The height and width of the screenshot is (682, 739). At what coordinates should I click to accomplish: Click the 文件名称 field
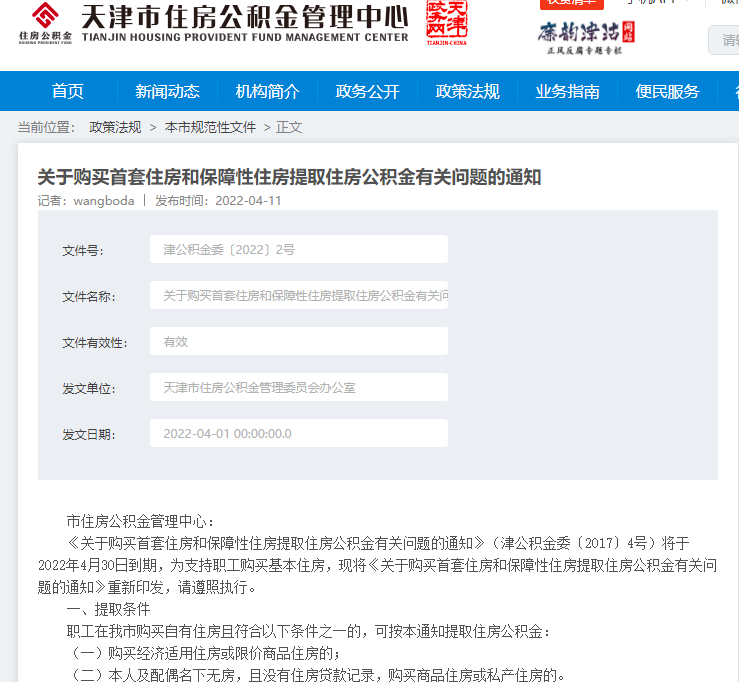pyautogui.click(x=299, y=295)
